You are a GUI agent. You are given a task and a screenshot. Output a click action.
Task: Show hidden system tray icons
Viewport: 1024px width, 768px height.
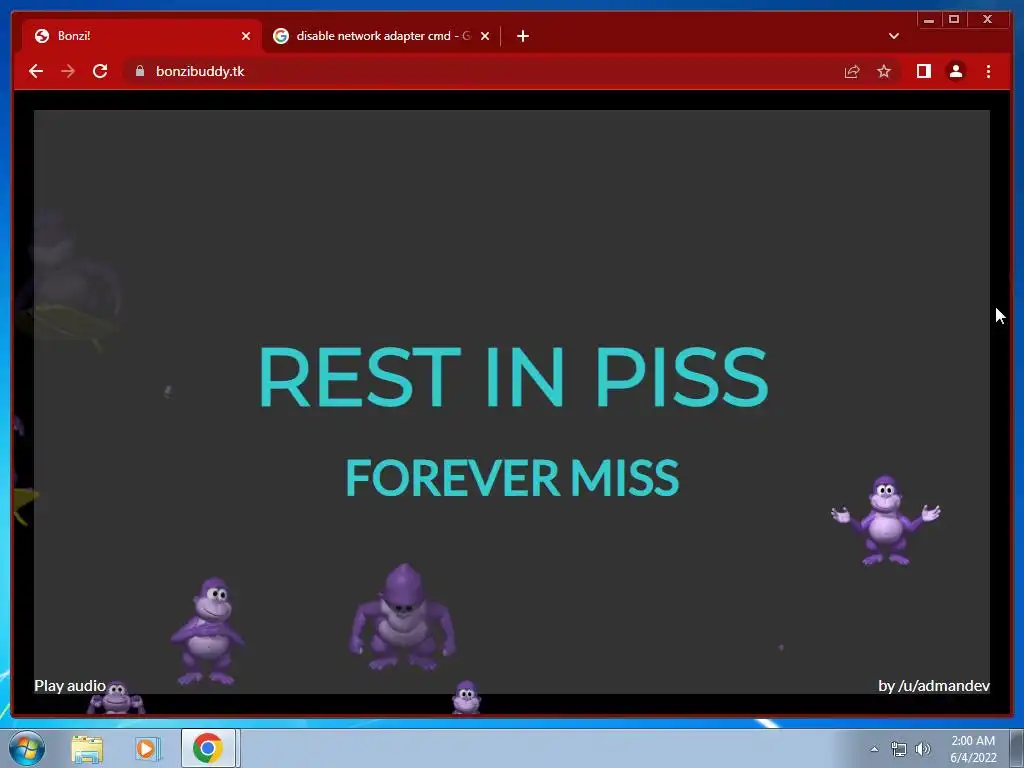coord(874,749)
